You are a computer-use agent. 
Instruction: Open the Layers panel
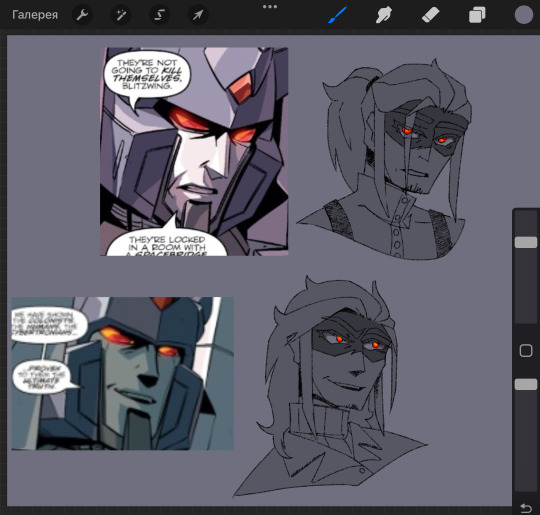[477, 15]
